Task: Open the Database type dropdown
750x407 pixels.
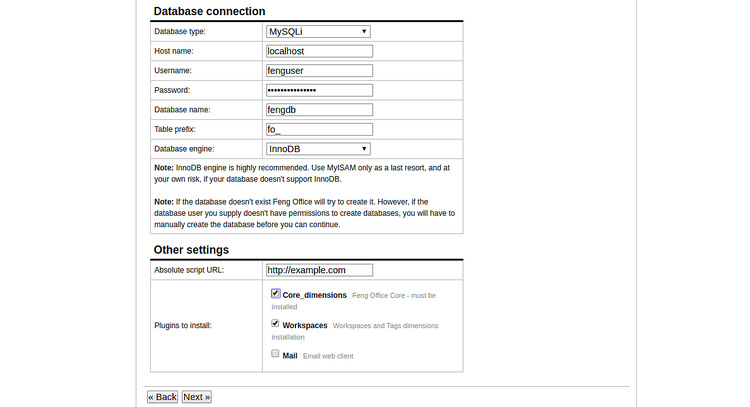Action: [318, 32]
